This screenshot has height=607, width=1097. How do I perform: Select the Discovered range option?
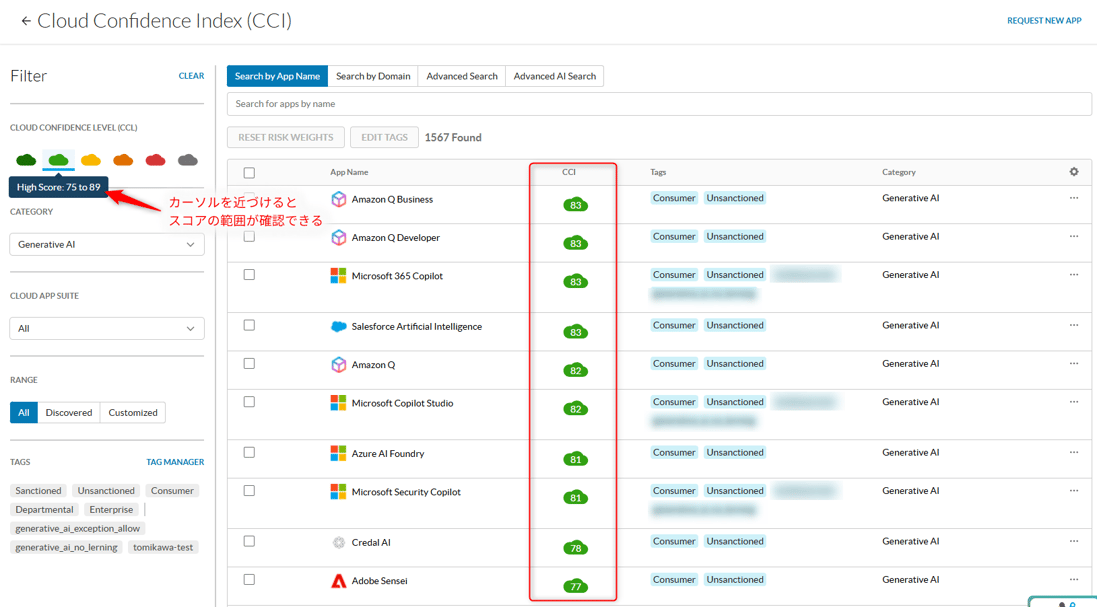(69, 412)
